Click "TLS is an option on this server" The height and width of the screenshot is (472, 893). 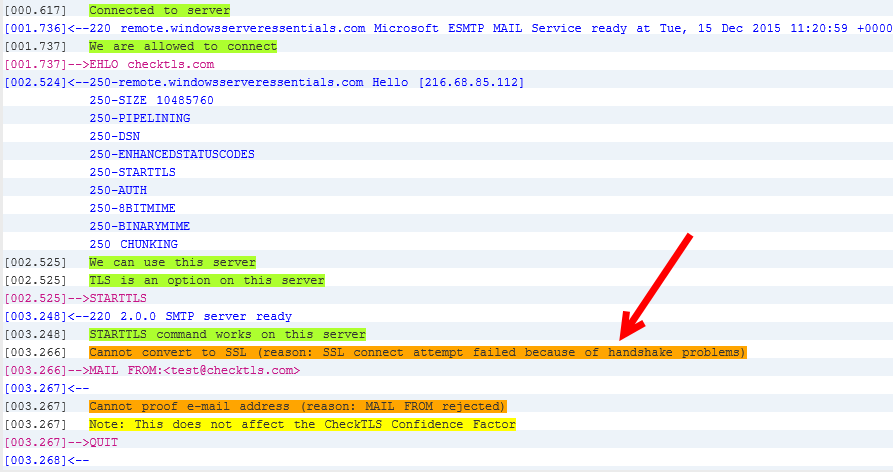pos(207,280)
